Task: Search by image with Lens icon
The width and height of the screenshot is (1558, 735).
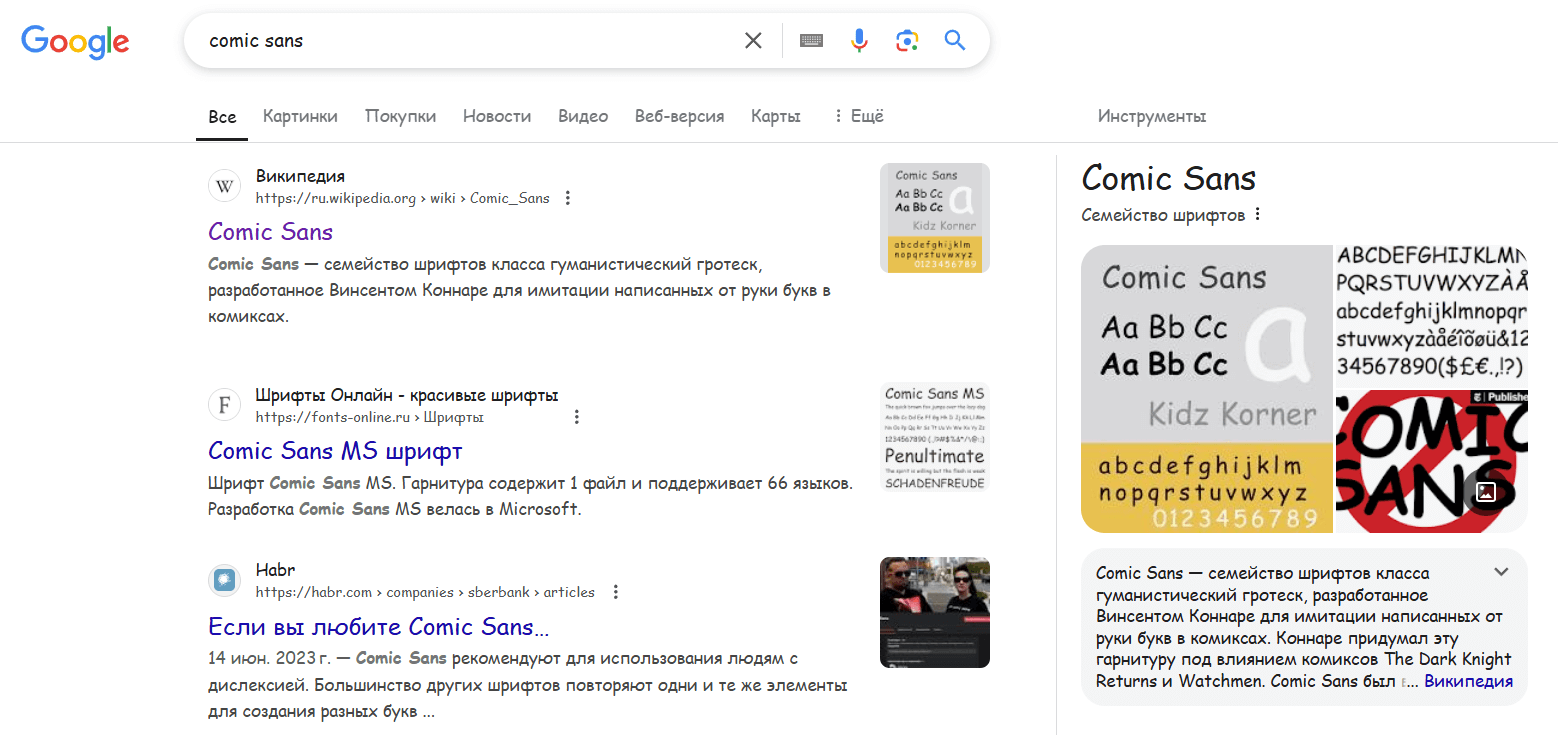Action: [907, 41]
